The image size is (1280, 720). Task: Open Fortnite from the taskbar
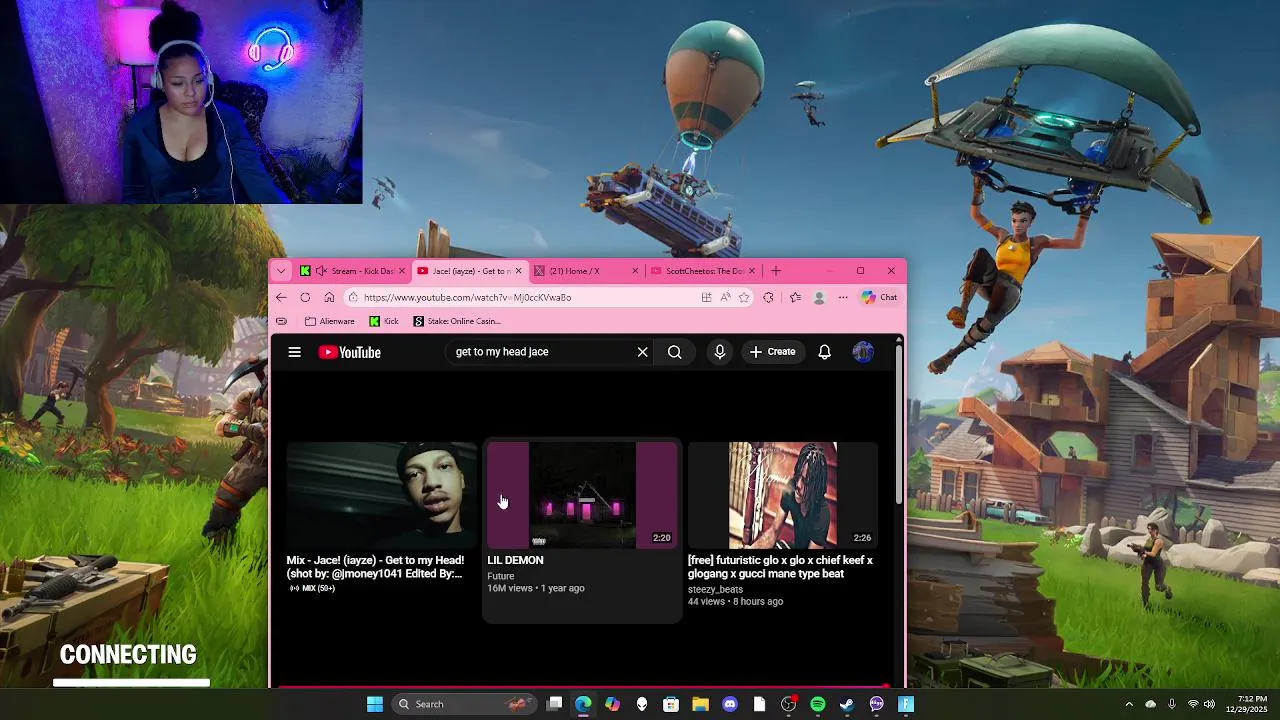(906, 704)
